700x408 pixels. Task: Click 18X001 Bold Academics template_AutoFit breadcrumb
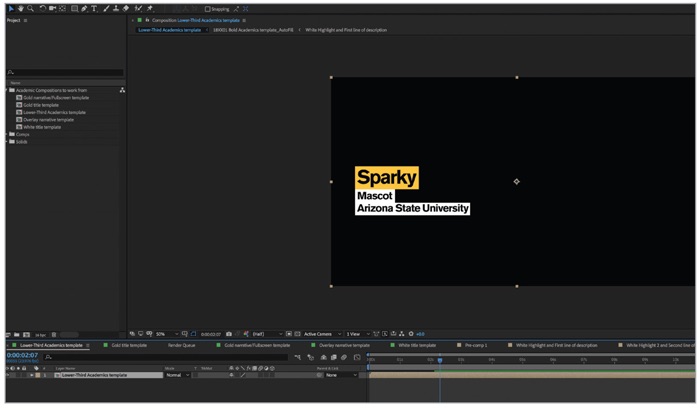(253, 30)
